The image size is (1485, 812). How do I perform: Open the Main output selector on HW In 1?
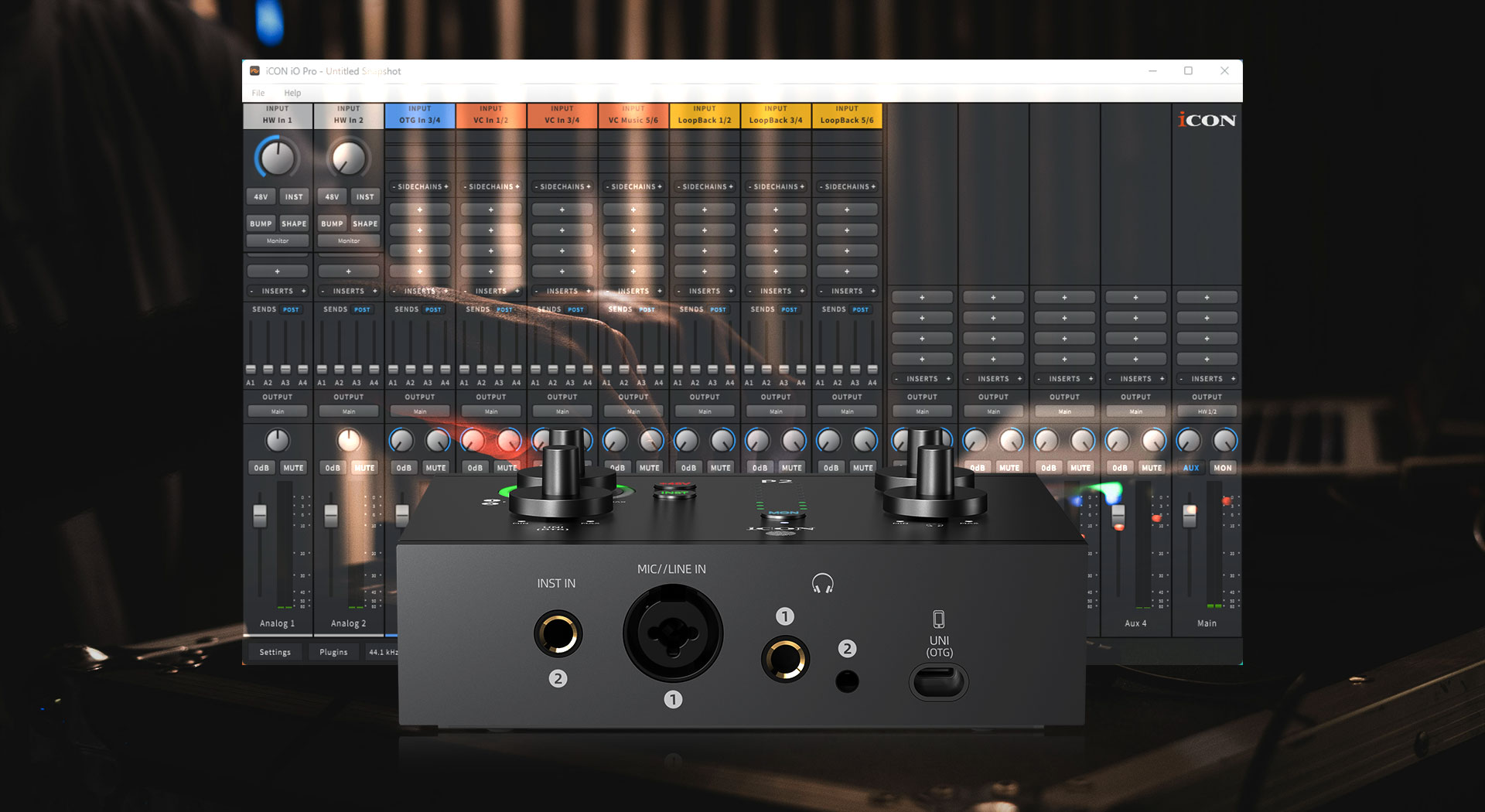click(278, 411)
